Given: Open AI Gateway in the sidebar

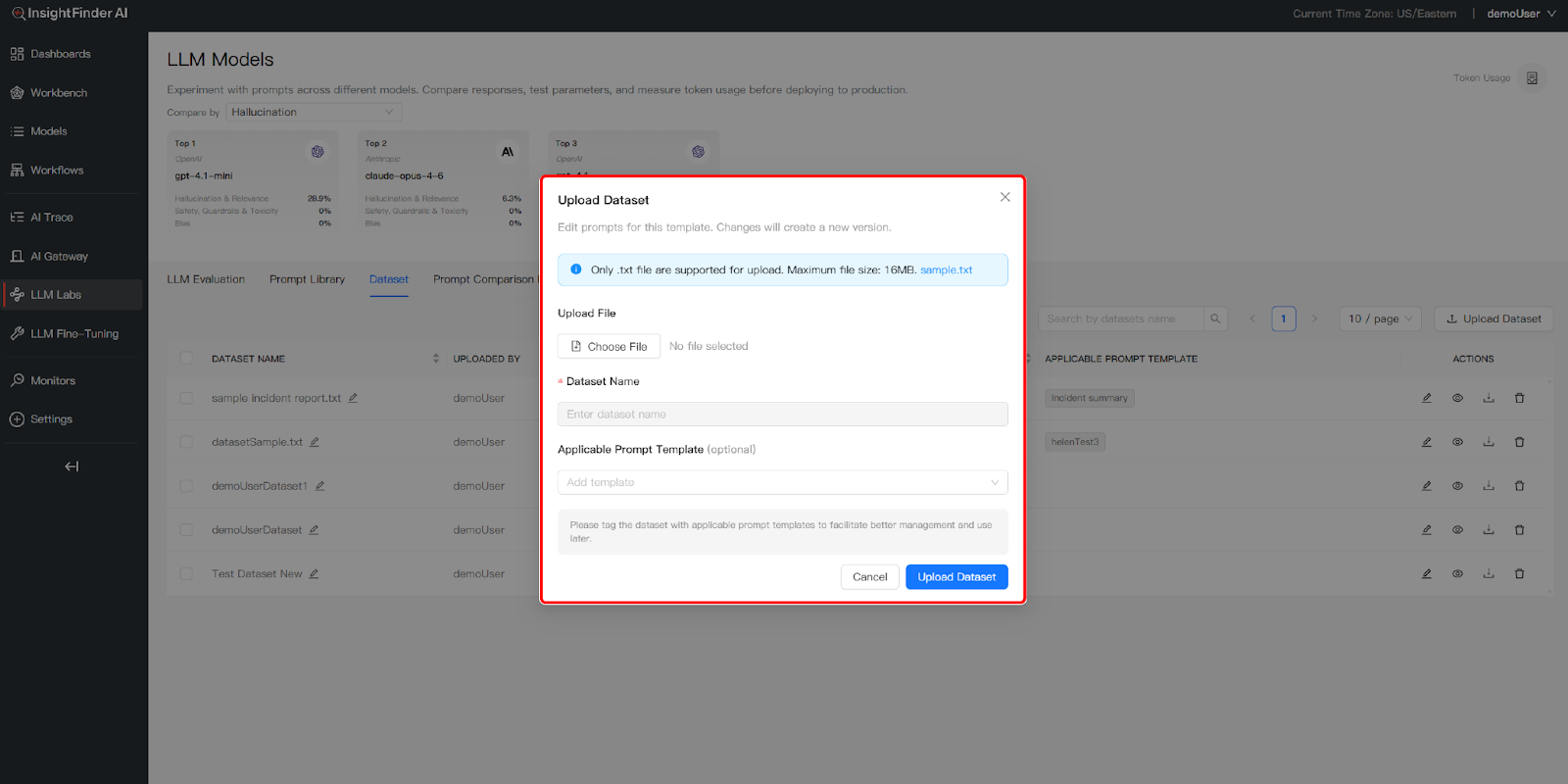Looking at the screenshot, I should pos(59,257).
